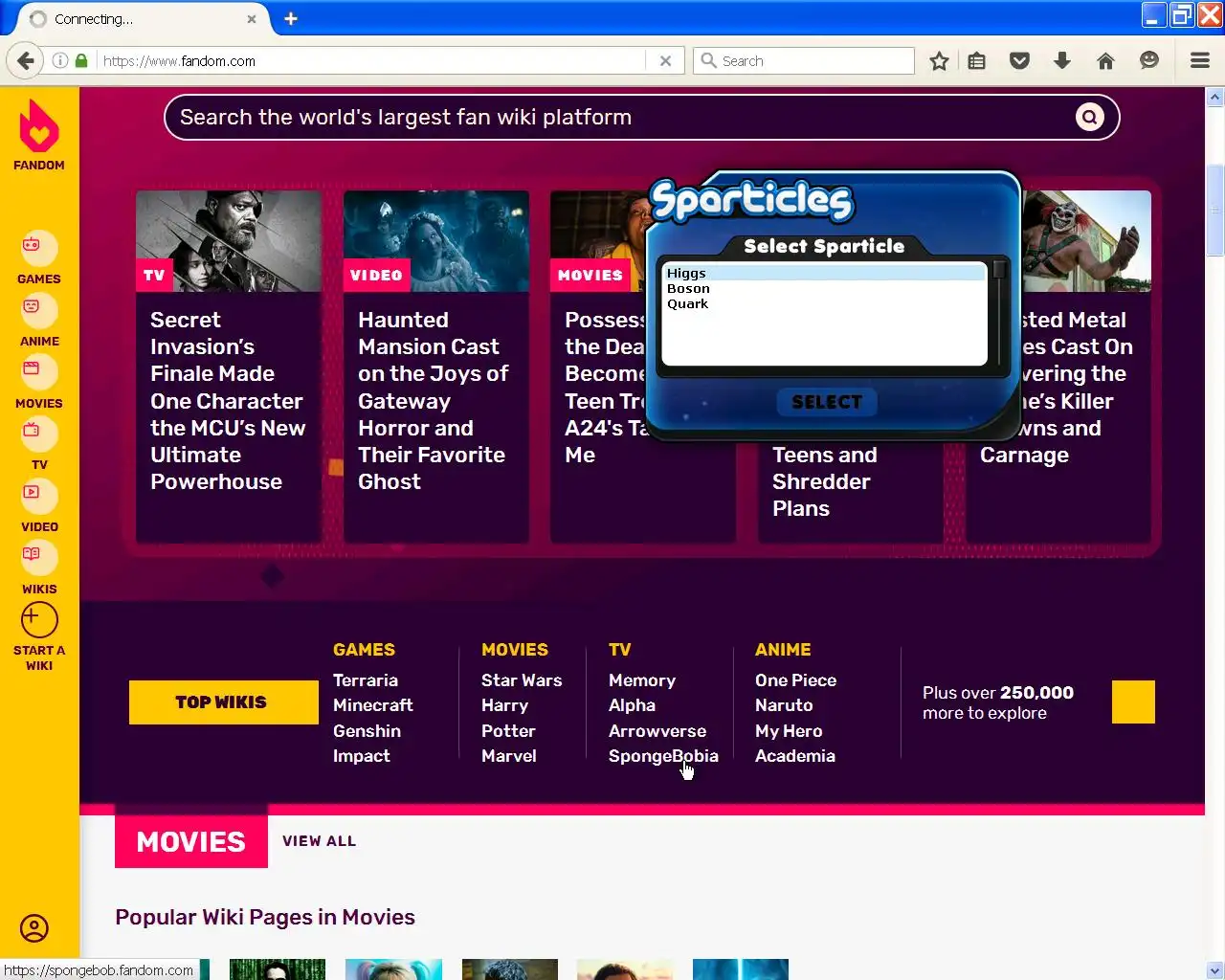Click the page vertical scrollbar thumb
This screenshot has height=980, width=1225.
(x=1215, y=211)
